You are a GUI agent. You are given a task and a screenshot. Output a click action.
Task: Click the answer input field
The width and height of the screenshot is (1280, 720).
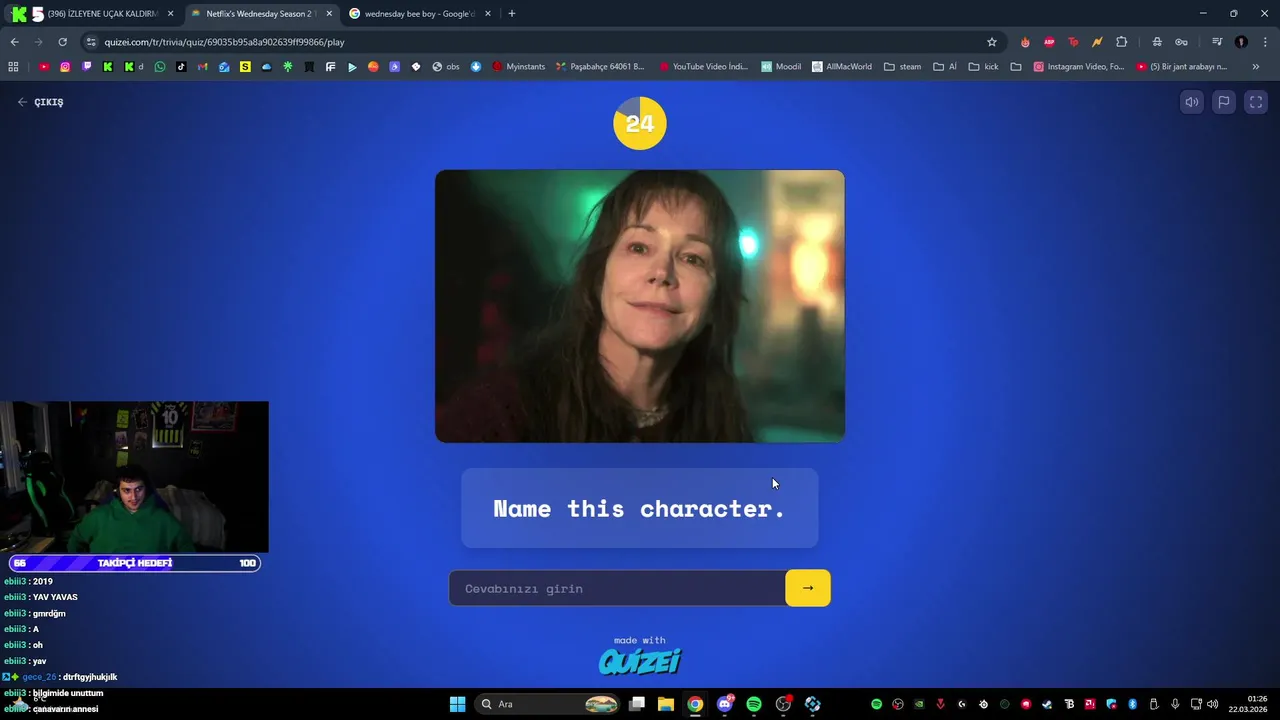[x=617, y=588]
